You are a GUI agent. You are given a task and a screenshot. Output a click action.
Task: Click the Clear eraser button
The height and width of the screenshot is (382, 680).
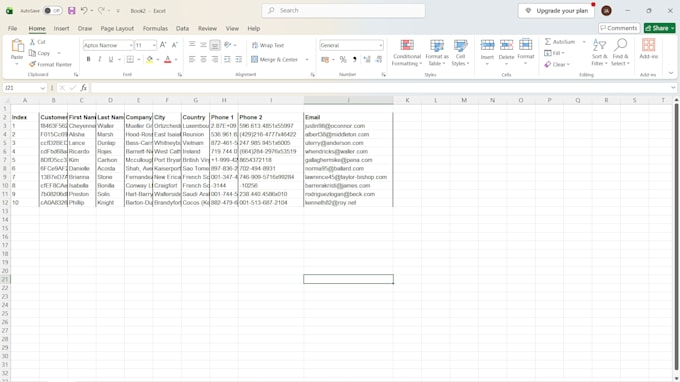pos(557,64)
